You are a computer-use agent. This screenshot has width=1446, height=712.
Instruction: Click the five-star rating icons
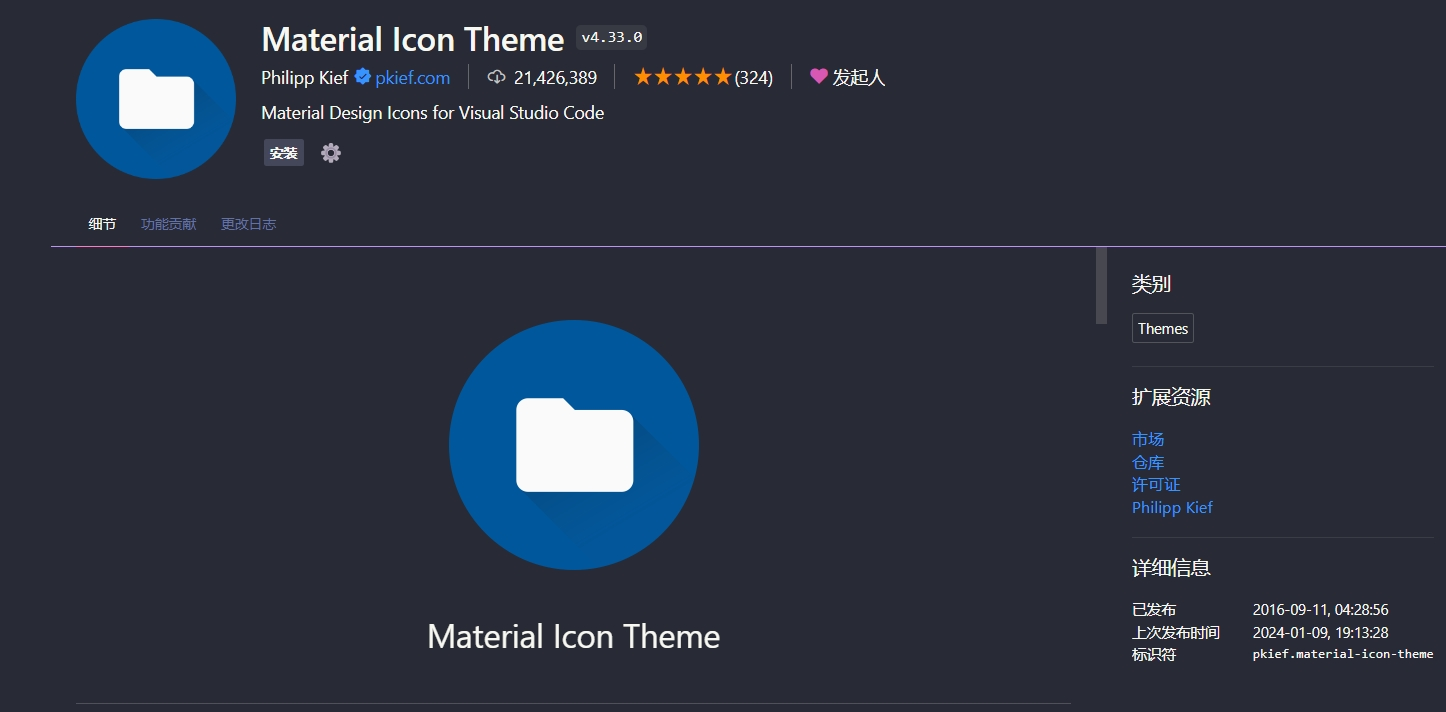[x=682, y=77]
